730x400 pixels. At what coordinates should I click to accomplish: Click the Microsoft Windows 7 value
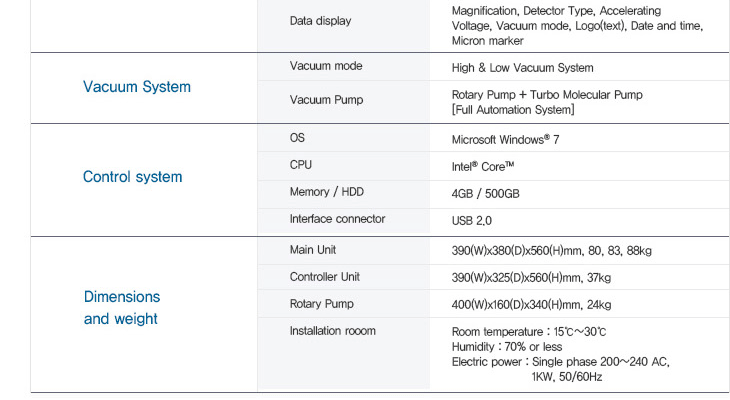tap(505, 139)
